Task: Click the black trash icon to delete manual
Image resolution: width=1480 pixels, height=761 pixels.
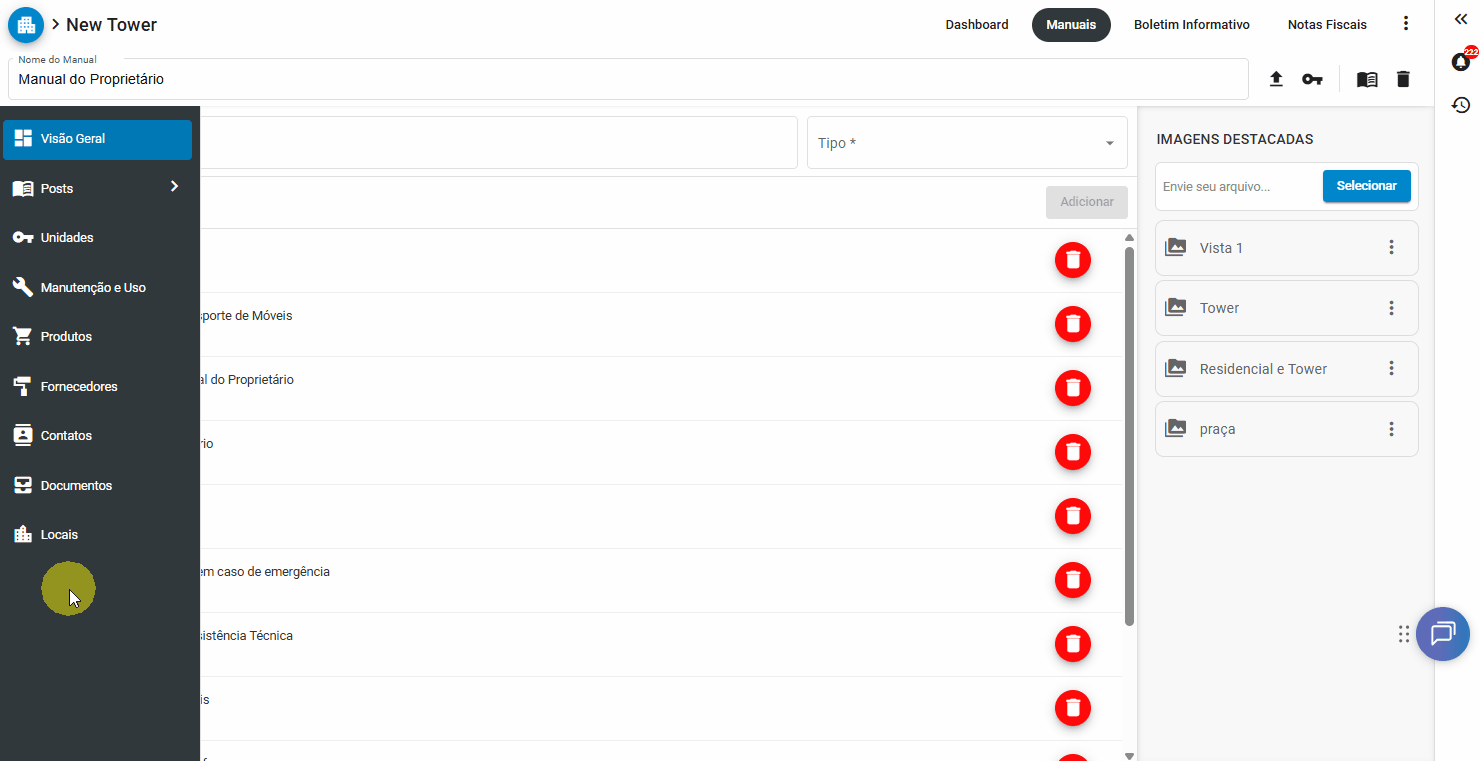Action: pos(1403,79)
